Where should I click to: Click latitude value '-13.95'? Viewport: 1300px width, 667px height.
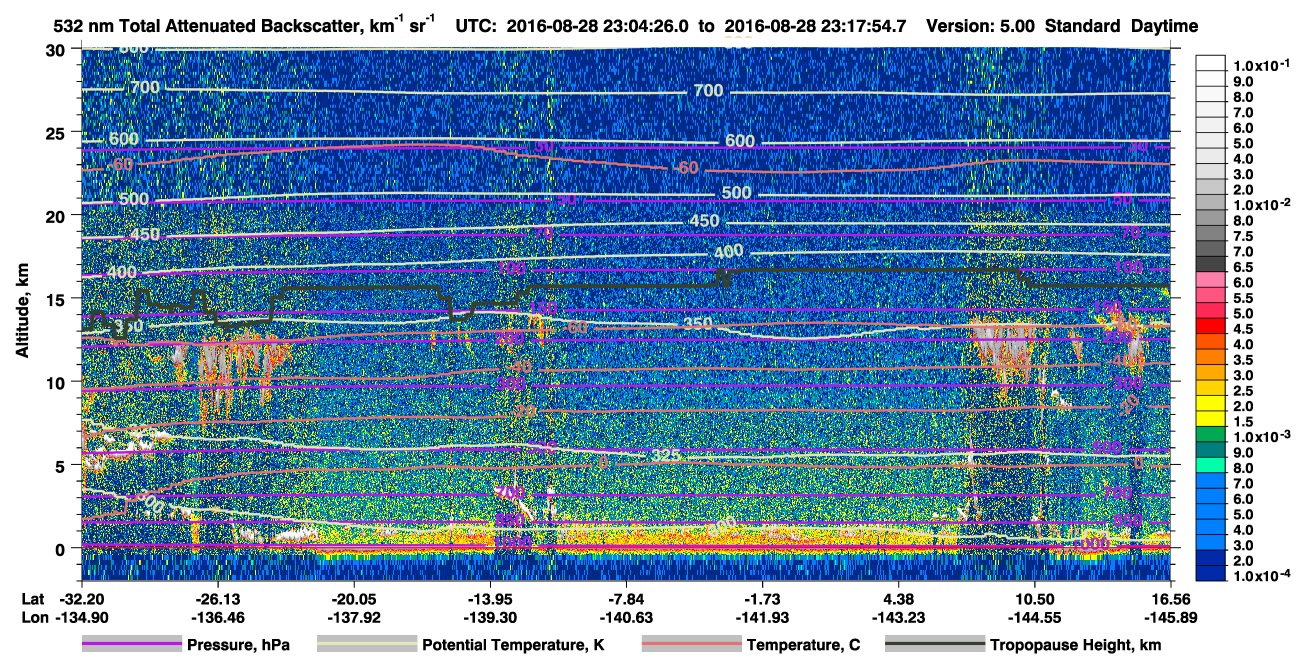click(x=489, y=598)
